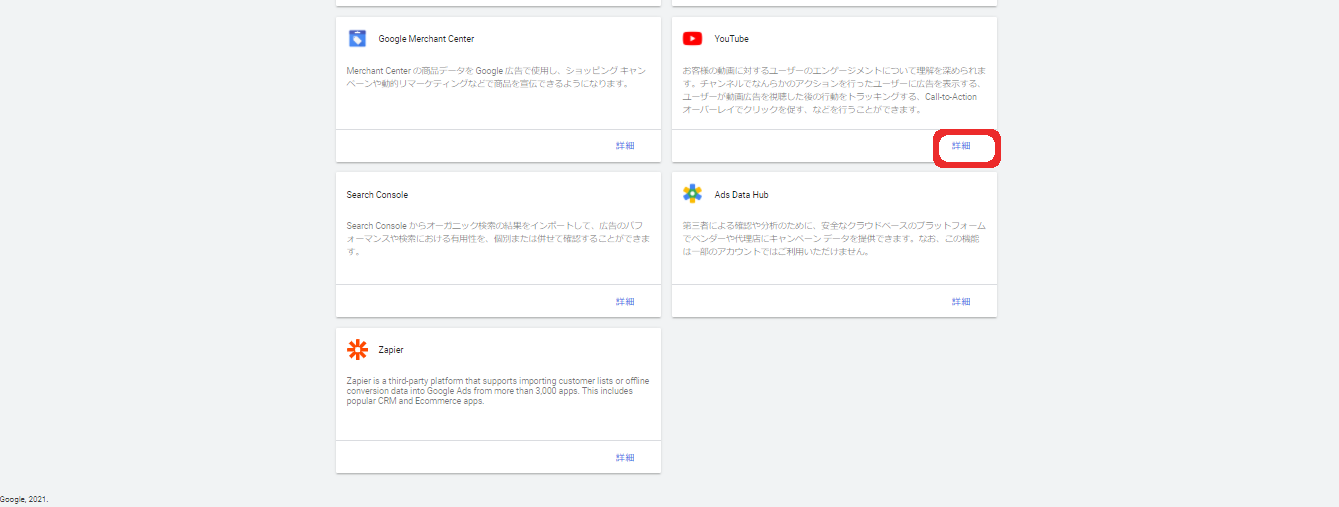Click the Search Console description text
Image resolution: width=1339 pixels, height=507 pixels.
[x=498, y=238]
